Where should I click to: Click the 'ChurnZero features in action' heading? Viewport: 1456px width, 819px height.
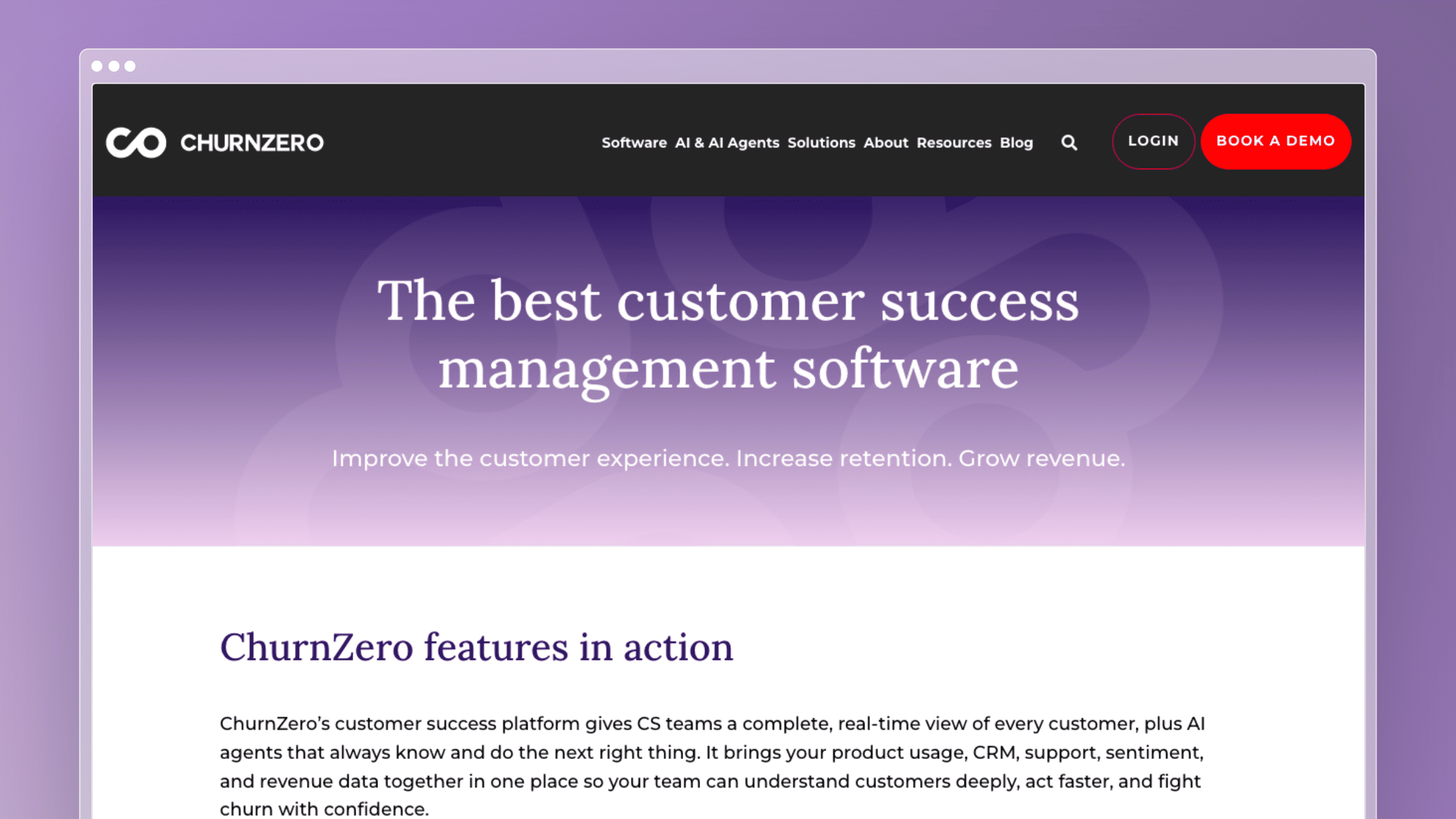tap(477, 647)
